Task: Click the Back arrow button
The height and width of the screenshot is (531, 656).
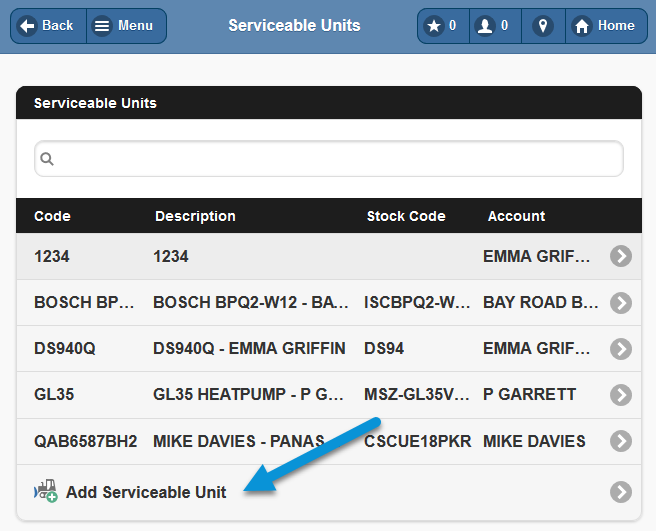Action: [x=49, y=26]
